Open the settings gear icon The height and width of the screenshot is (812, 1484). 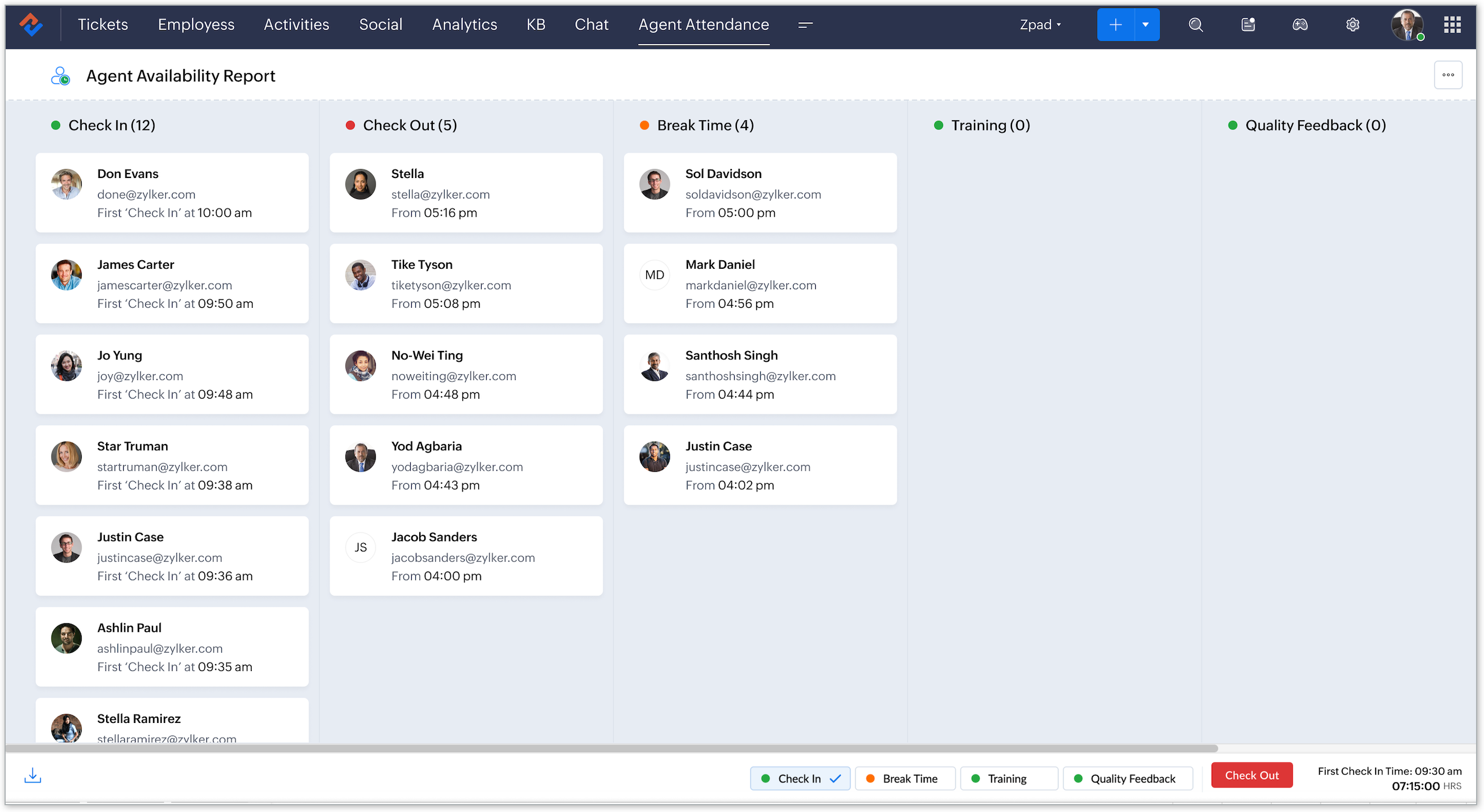[1352, 25]
